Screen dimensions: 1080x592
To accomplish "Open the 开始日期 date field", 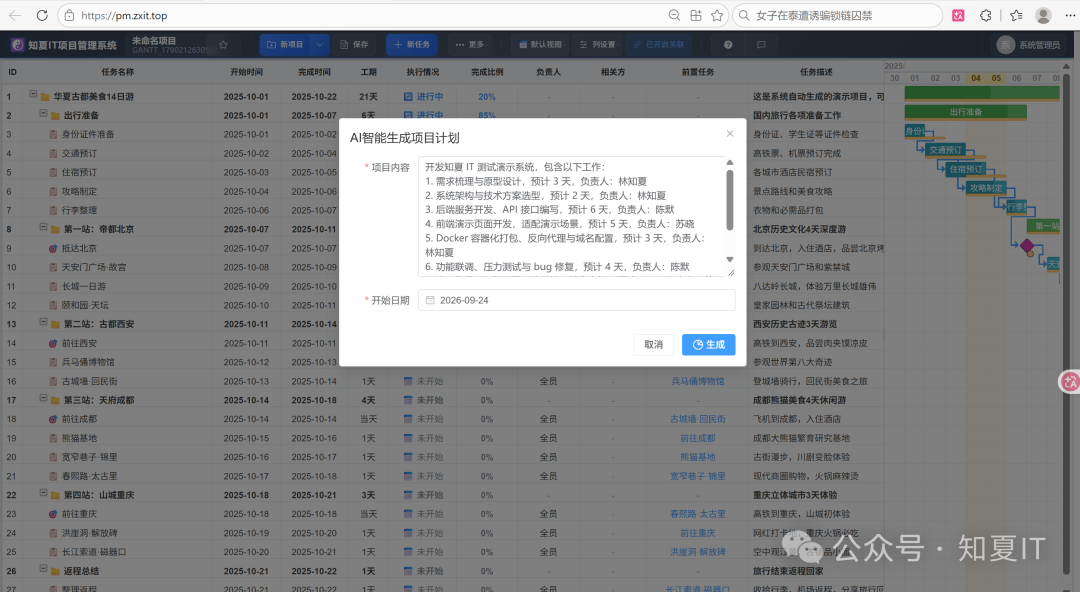I will tap(577, 300).
